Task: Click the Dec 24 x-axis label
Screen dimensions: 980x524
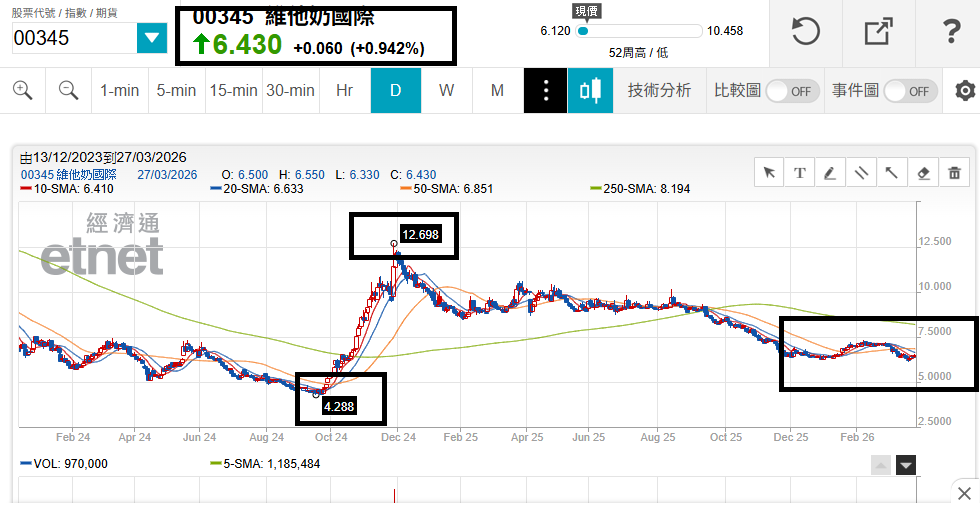Action: point(398,437)
